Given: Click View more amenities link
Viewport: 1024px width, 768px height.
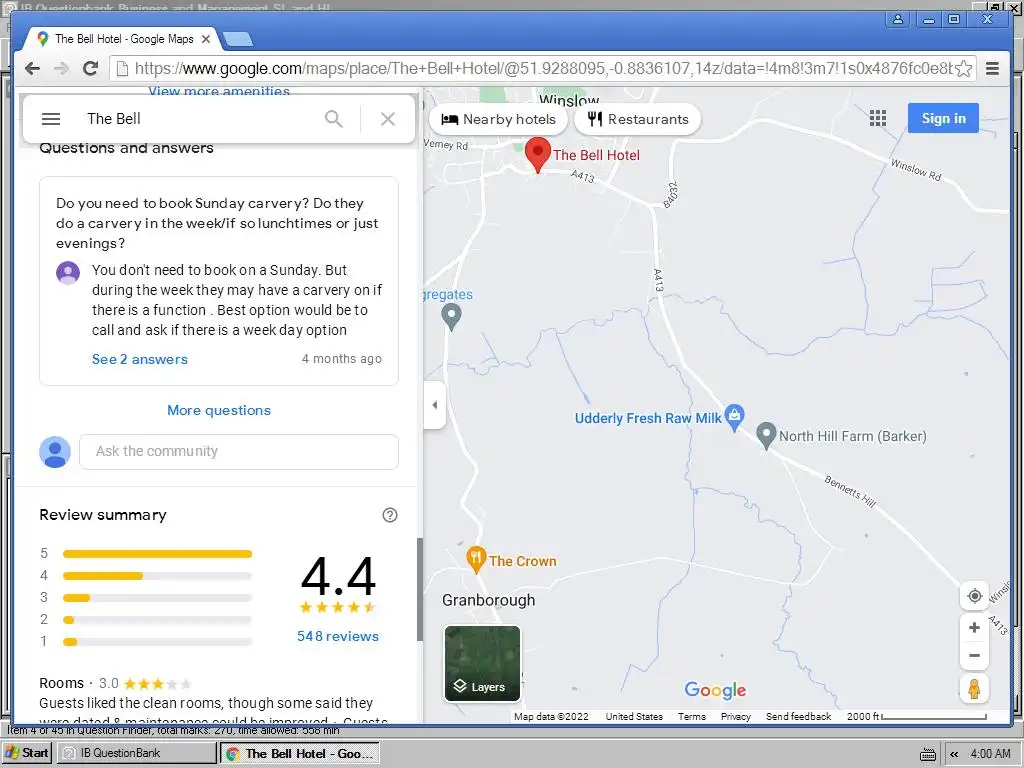Looking at the screenshot, I should coord(219,91).
